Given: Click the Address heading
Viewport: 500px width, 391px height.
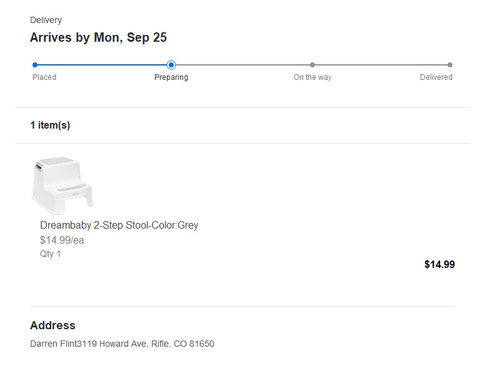Looking at the screenshot, I should pos(53,325).
